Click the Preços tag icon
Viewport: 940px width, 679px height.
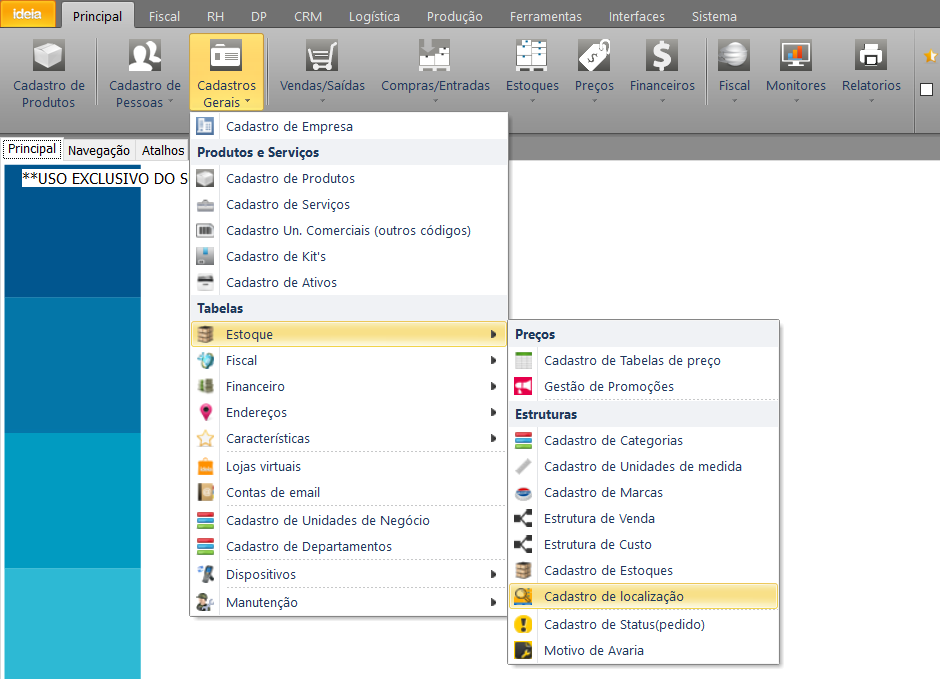(594, 58)
